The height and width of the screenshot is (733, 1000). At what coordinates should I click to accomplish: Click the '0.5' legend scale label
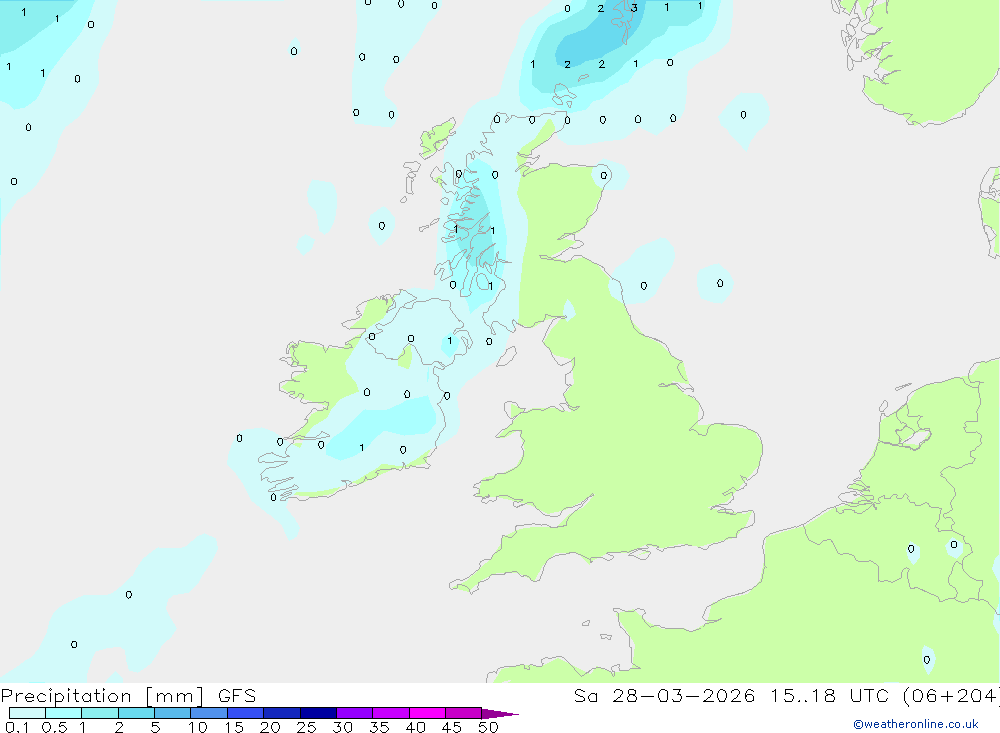pyautogui.click(x=54, y=727)
